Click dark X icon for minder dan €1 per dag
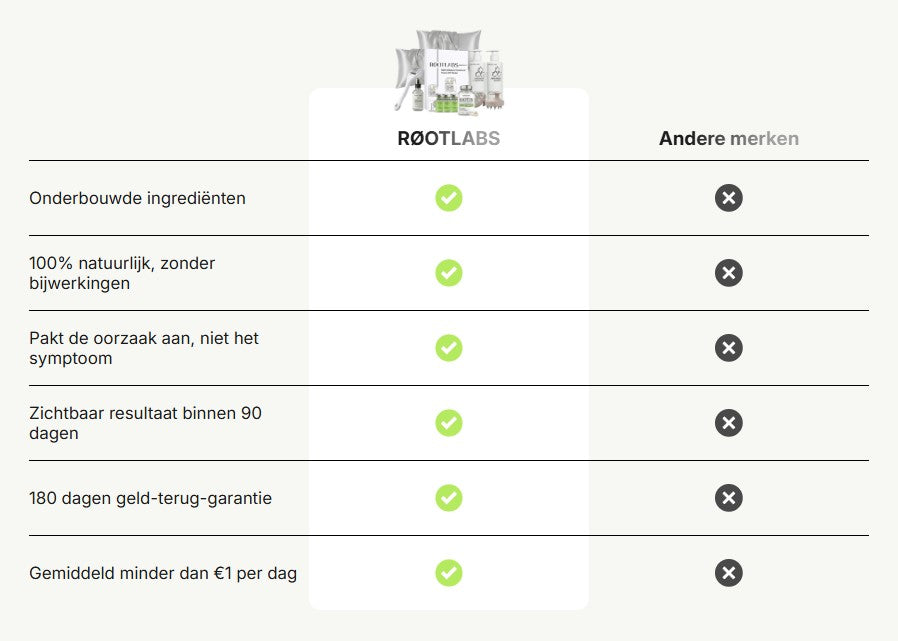898x641 pixels. [729, 573]
